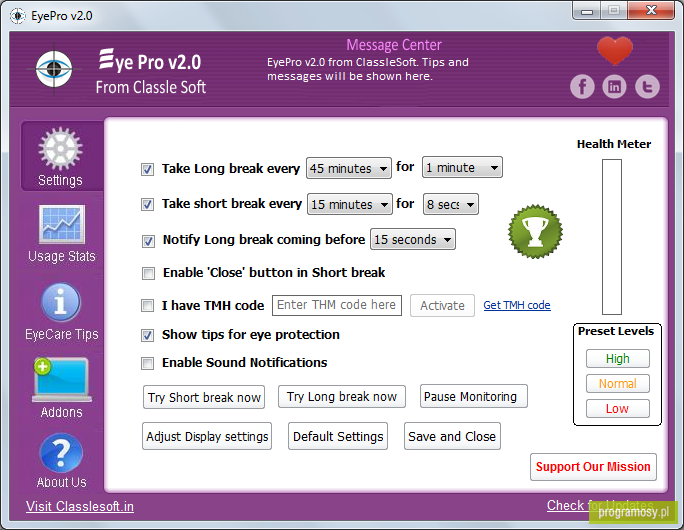Click the Activate button
684x530 pixels.
click(442, 305)
